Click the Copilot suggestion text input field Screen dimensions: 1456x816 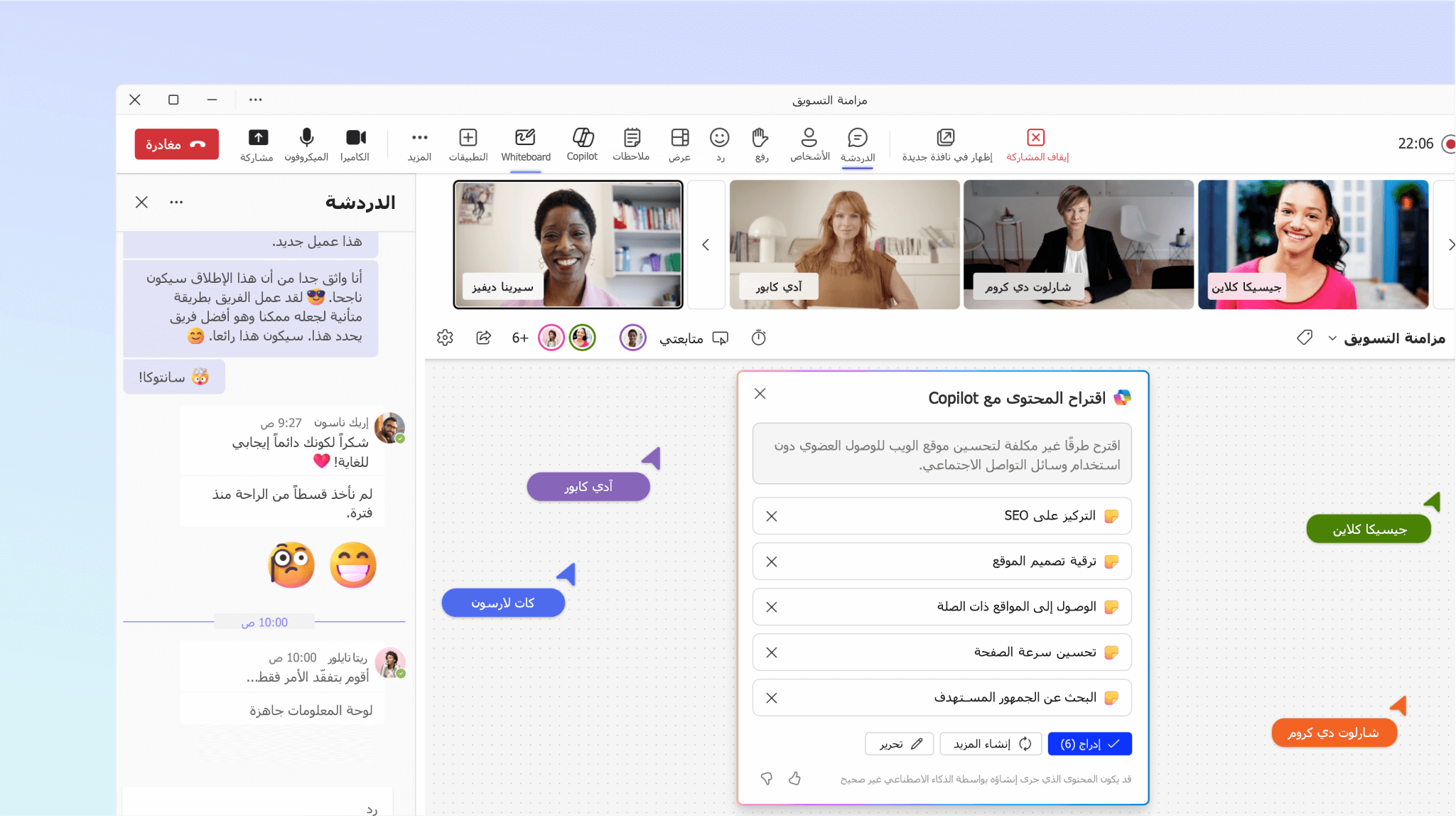[x=943, y=453]
